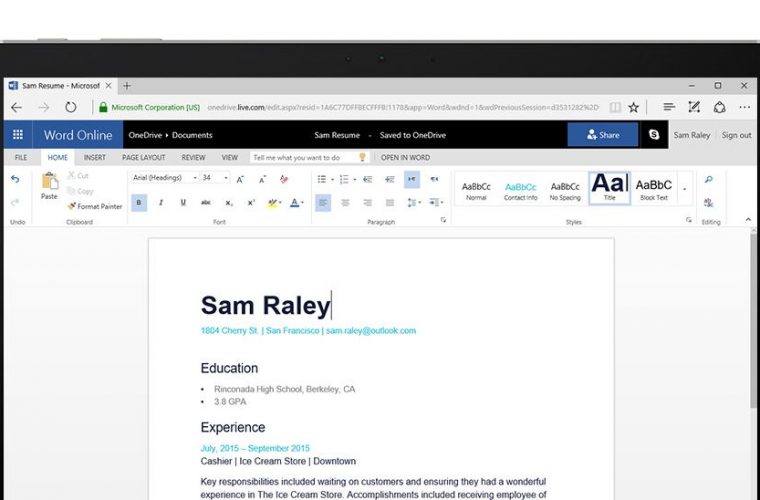Toggle Italic formatting
The width and height of the screenshot is (760, 500).
coord(161,203)
